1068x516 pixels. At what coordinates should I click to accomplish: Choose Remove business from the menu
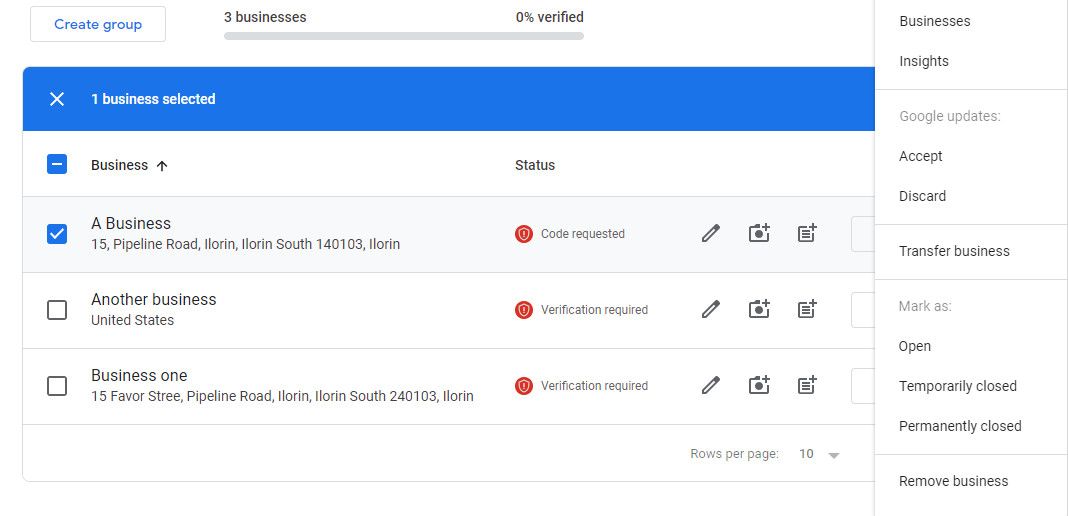pos(953,481)
